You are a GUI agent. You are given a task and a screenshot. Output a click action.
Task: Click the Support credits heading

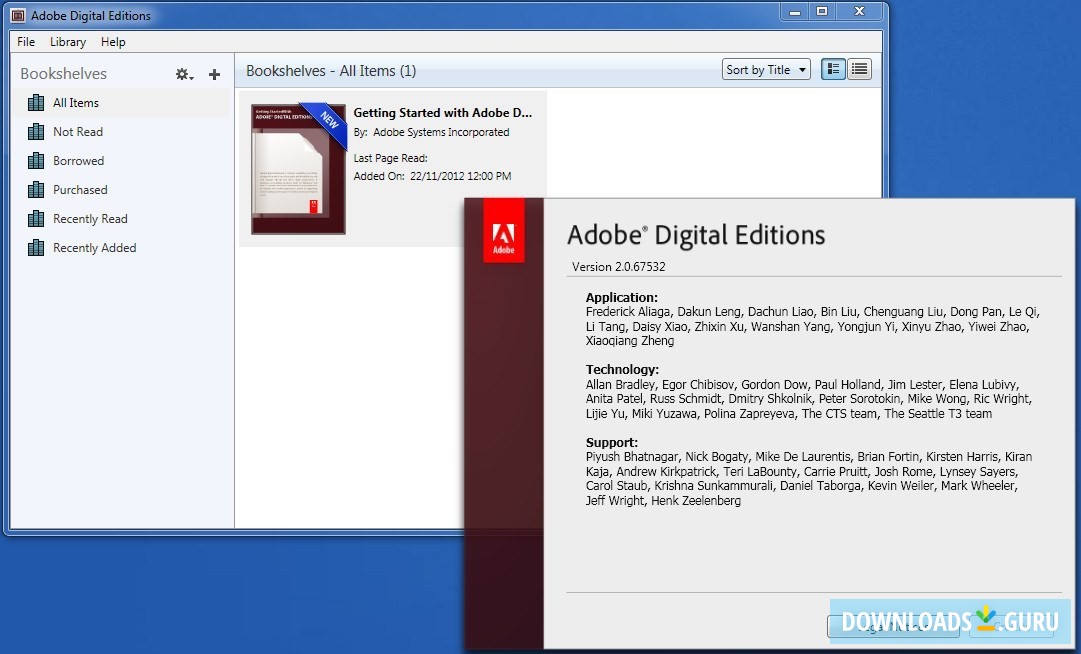(x=612, y=442)
